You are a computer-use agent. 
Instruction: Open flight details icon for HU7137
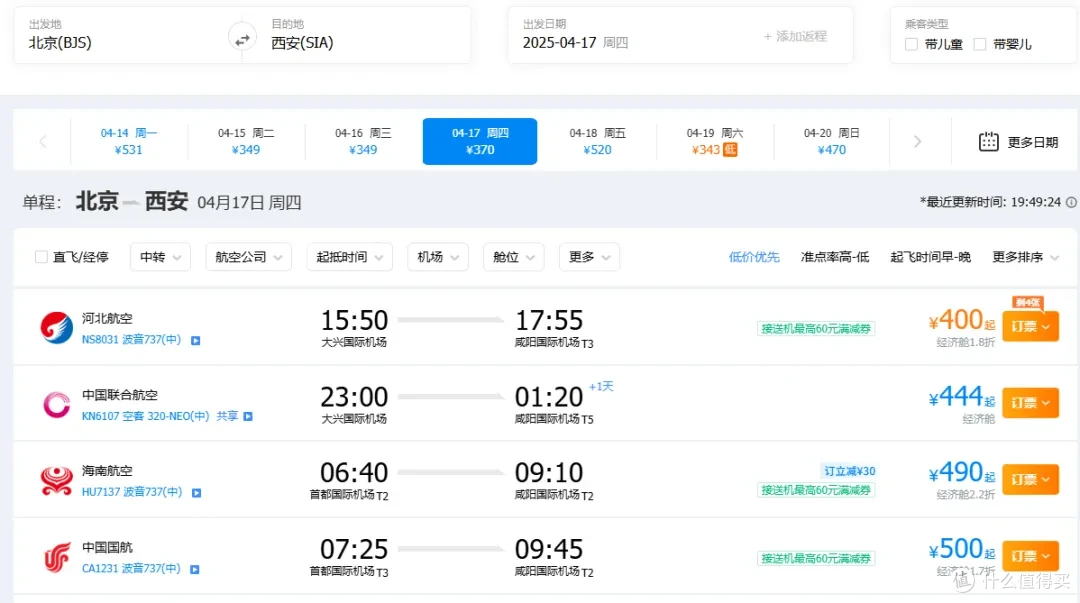tap(196, 493)
